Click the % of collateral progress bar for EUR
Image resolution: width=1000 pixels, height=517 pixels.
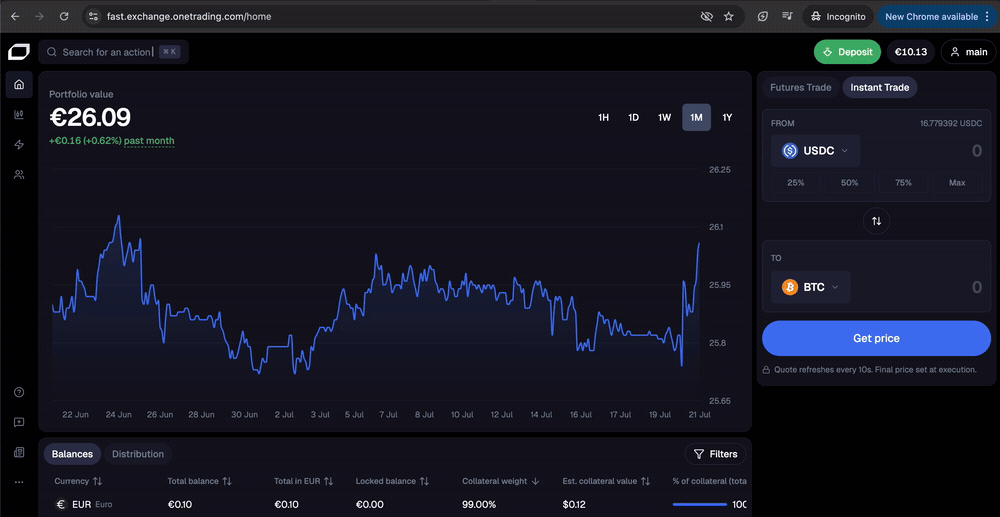[x=700, y=504]
